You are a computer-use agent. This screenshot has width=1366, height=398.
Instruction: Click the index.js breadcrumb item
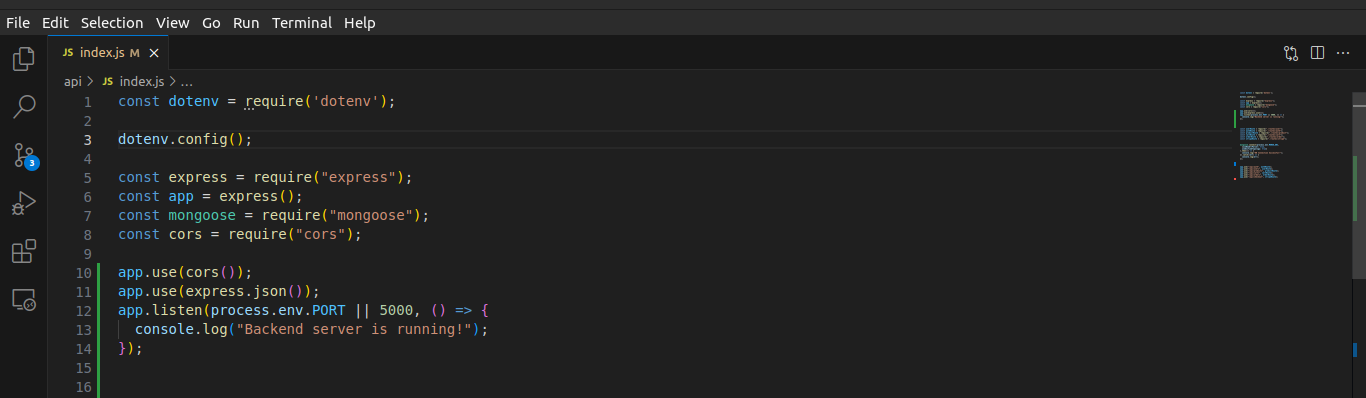pos(133,81)
